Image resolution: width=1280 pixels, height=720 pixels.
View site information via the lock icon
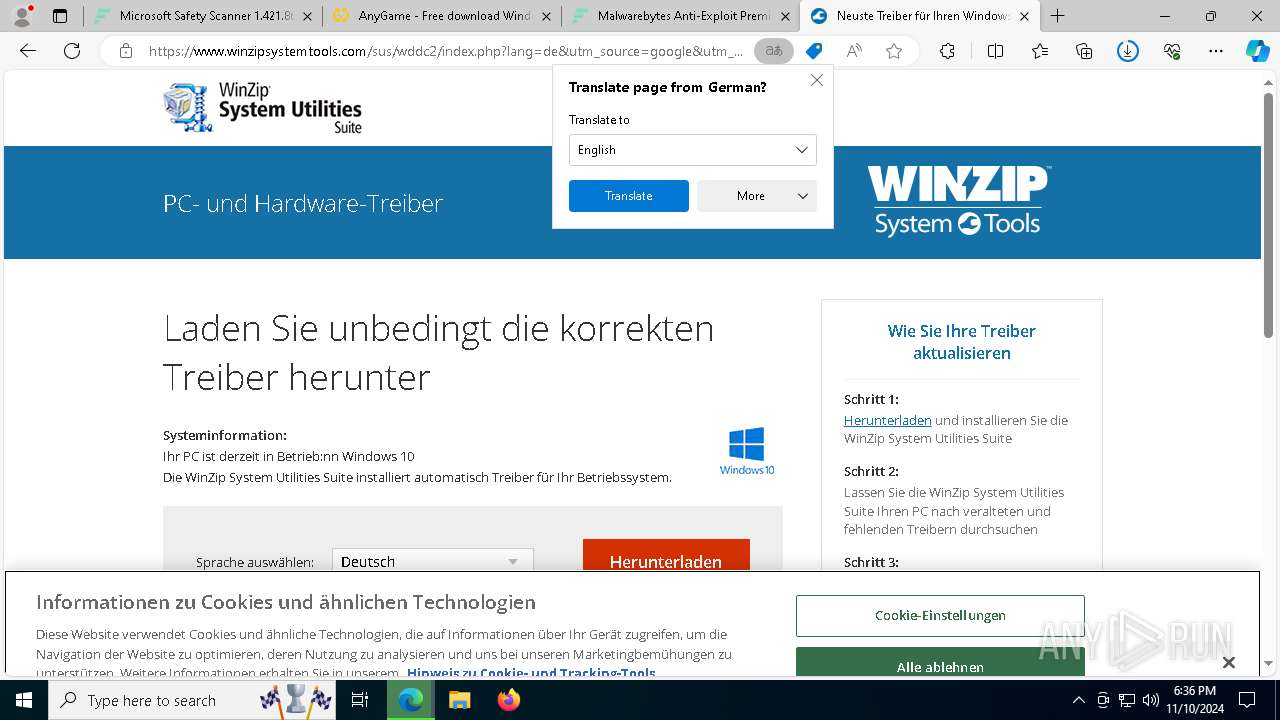pos(125,51)
